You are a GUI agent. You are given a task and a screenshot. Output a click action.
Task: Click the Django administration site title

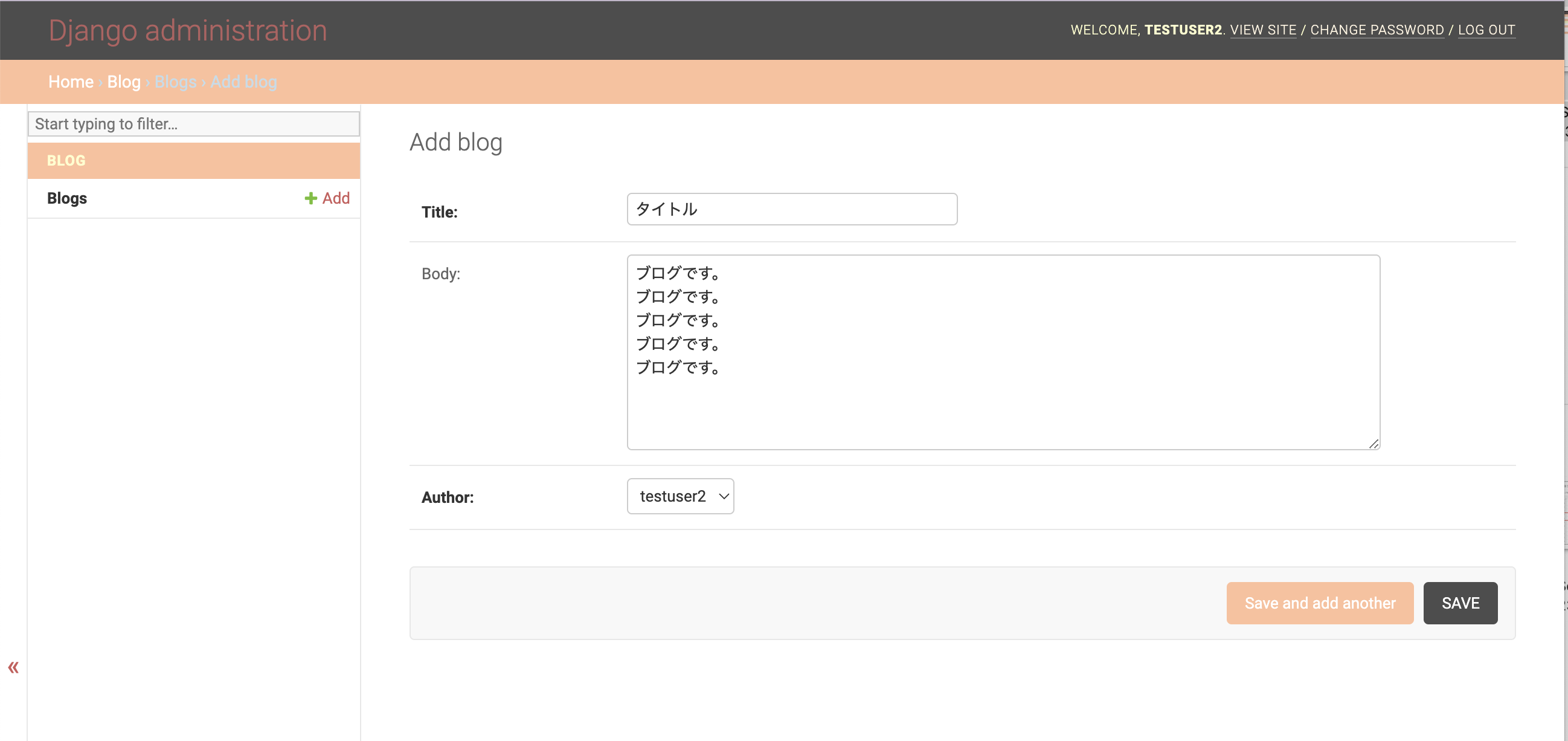[x=187, y=30]
